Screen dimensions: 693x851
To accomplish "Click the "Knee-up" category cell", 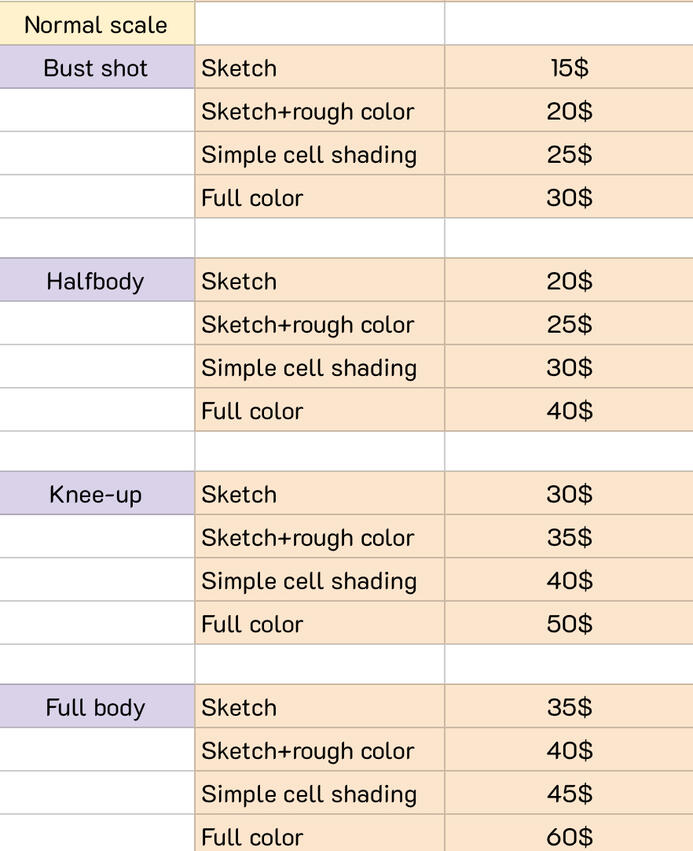I will (x=96, y=494).
